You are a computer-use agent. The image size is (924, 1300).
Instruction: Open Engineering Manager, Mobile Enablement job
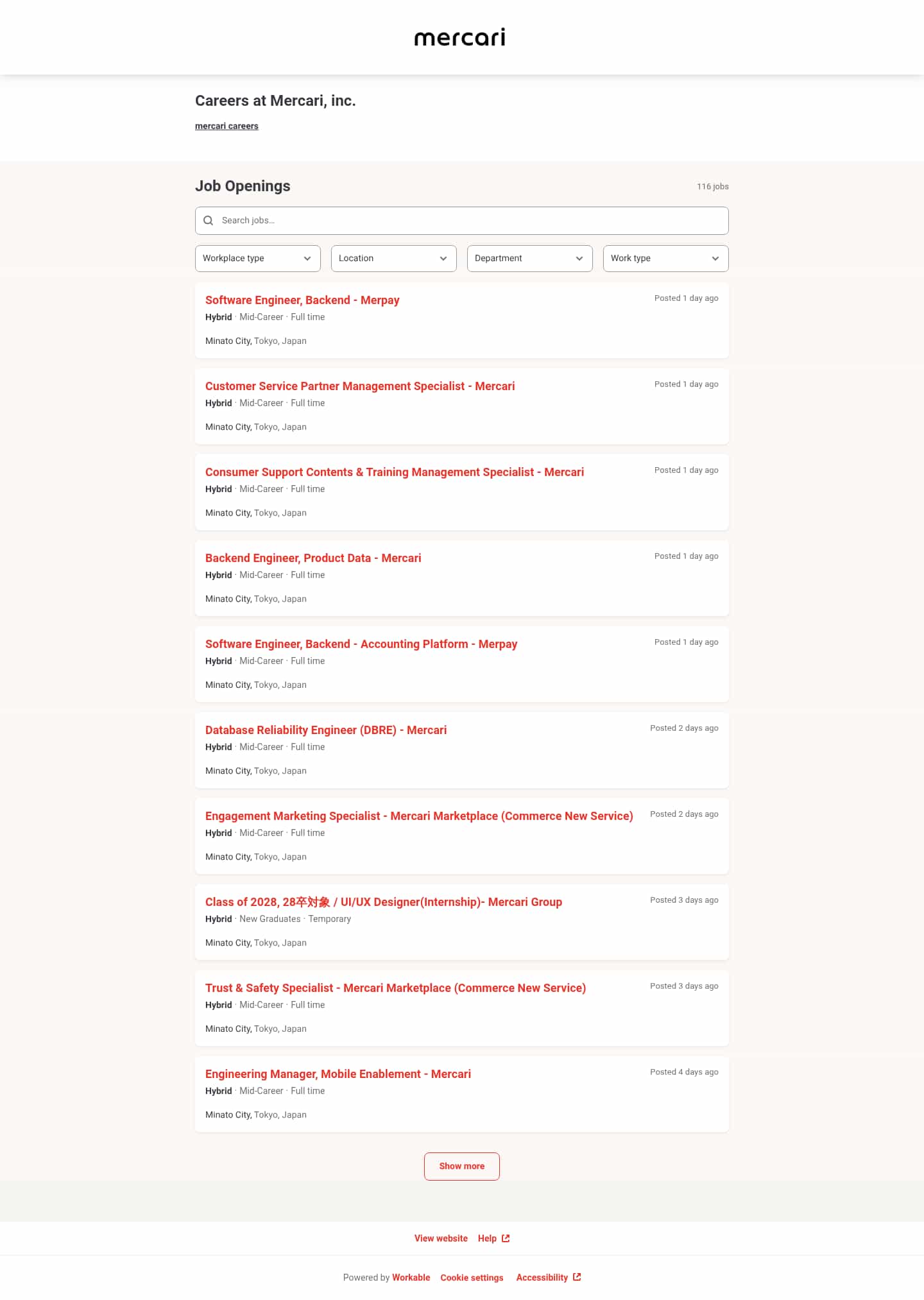(338, 1074)
